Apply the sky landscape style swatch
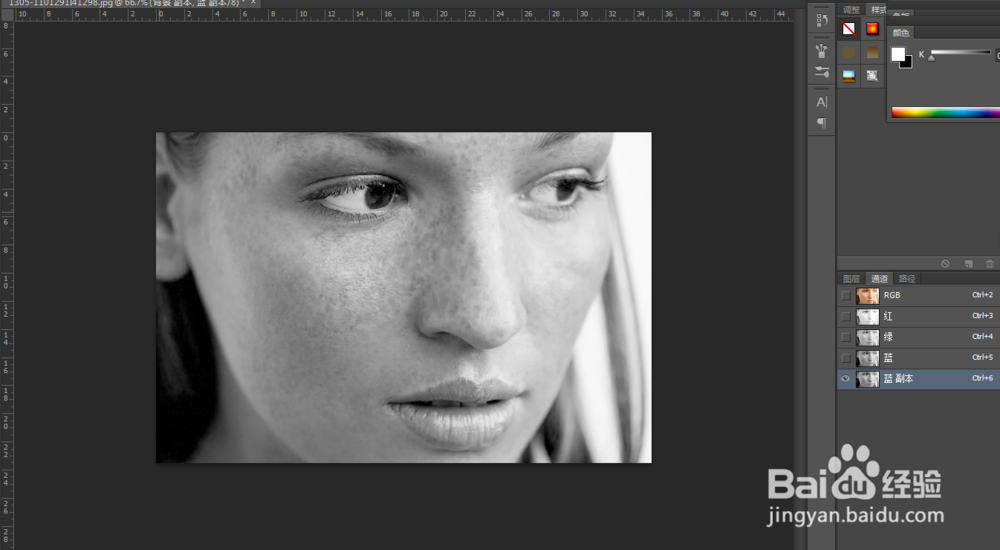Viewport: 1000px width, 550px height. pos(849,76)
